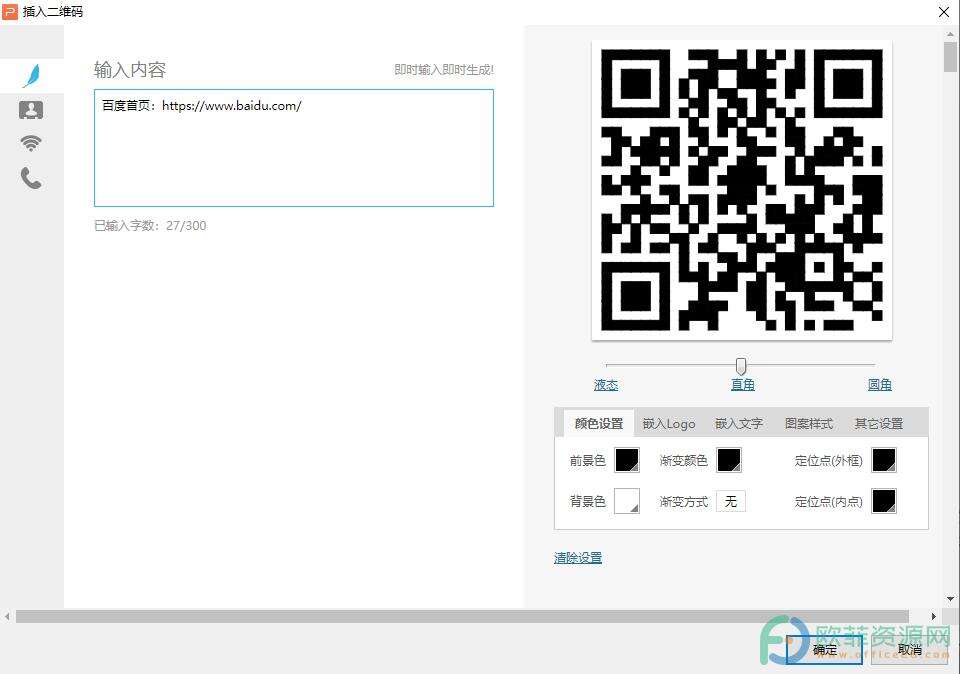Open the 嵌入Logo tab
The width and height of the screenshot is (960, 674).
point(669,423)
